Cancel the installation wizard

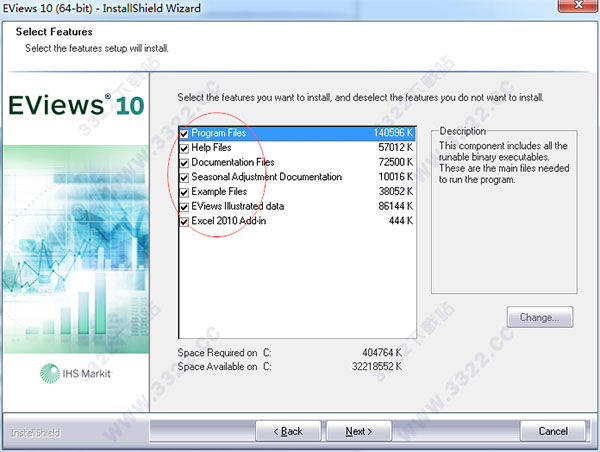(x=553, y=431)
